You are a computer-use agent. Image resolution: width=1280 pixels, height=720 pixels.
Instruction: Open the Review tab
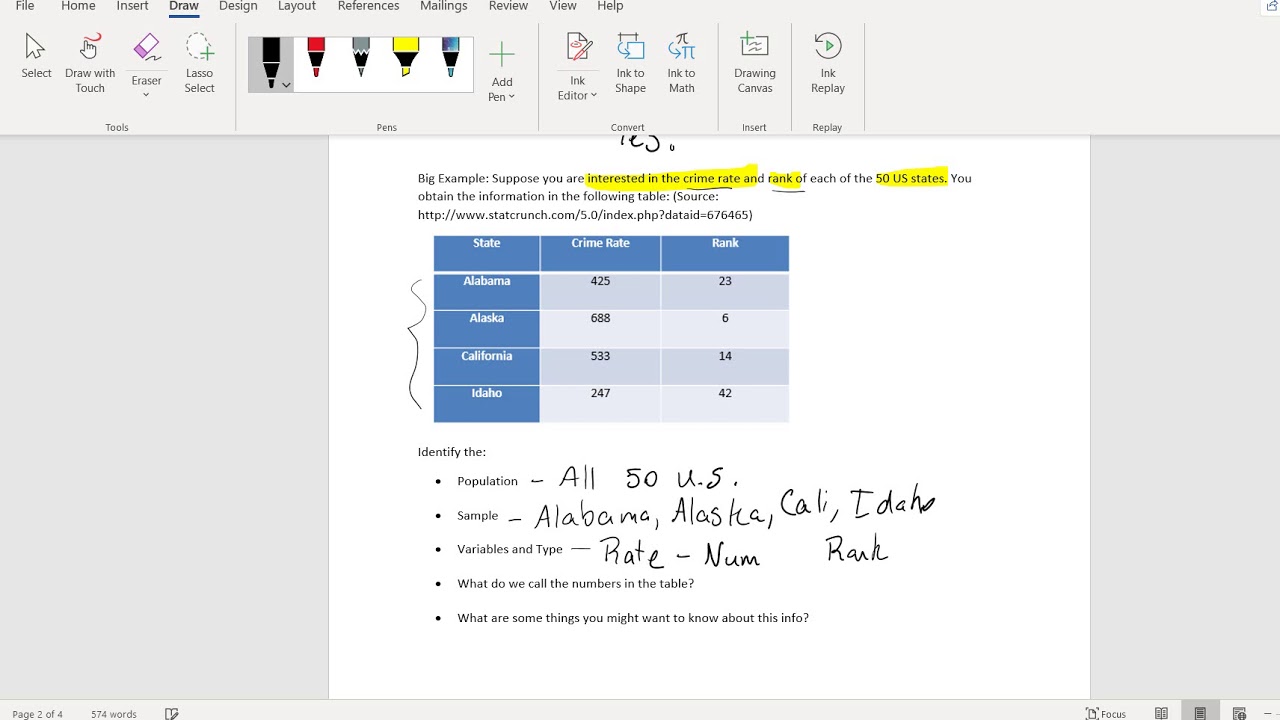[508, 6]
